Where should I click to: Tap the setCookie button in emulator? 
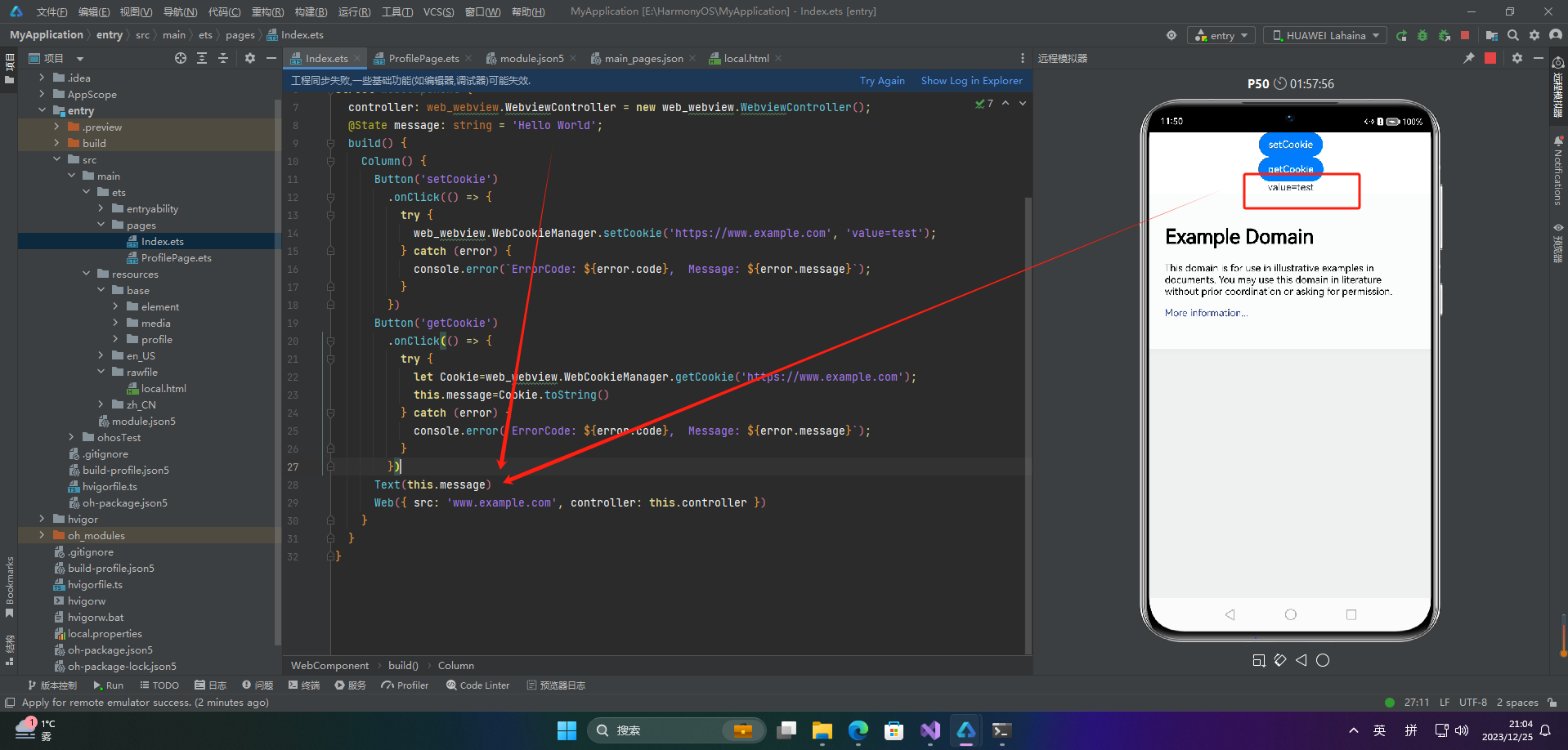click(1290, 145)
